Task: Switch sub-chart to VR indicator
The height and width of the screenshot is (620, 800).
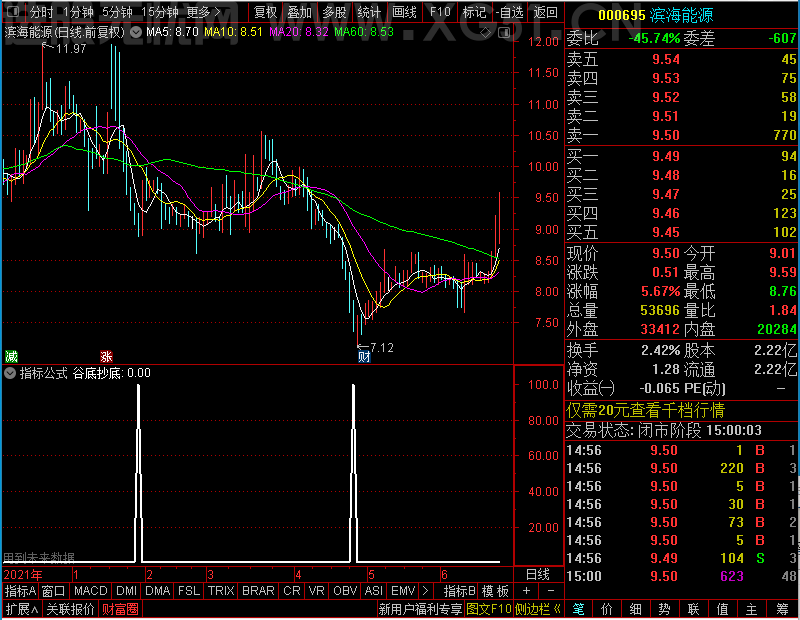Action: pos(316,591)
